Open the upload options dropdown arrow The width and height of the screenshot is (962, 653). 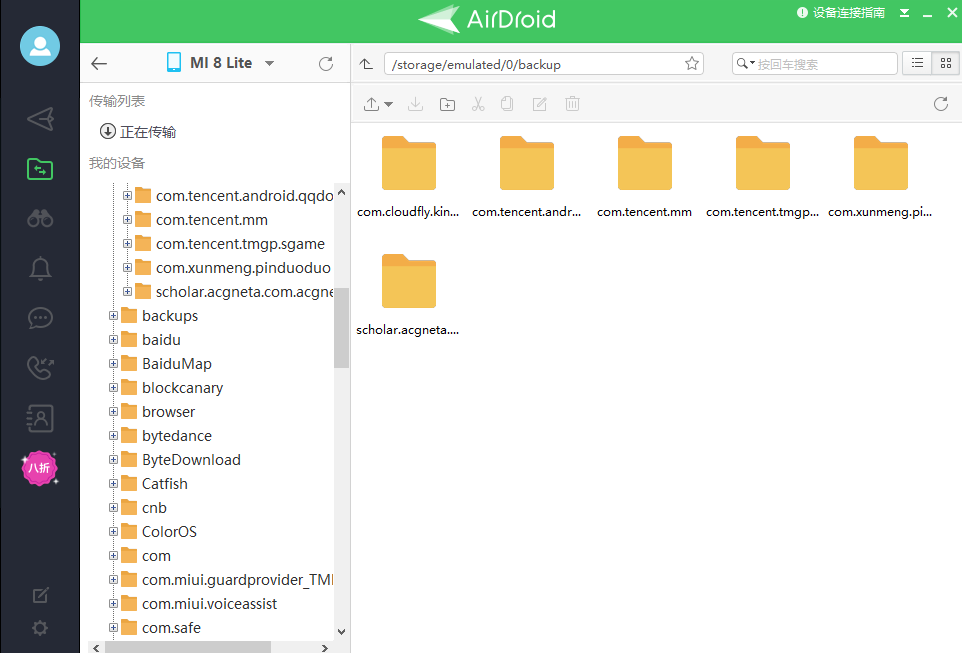click(388, 104)
